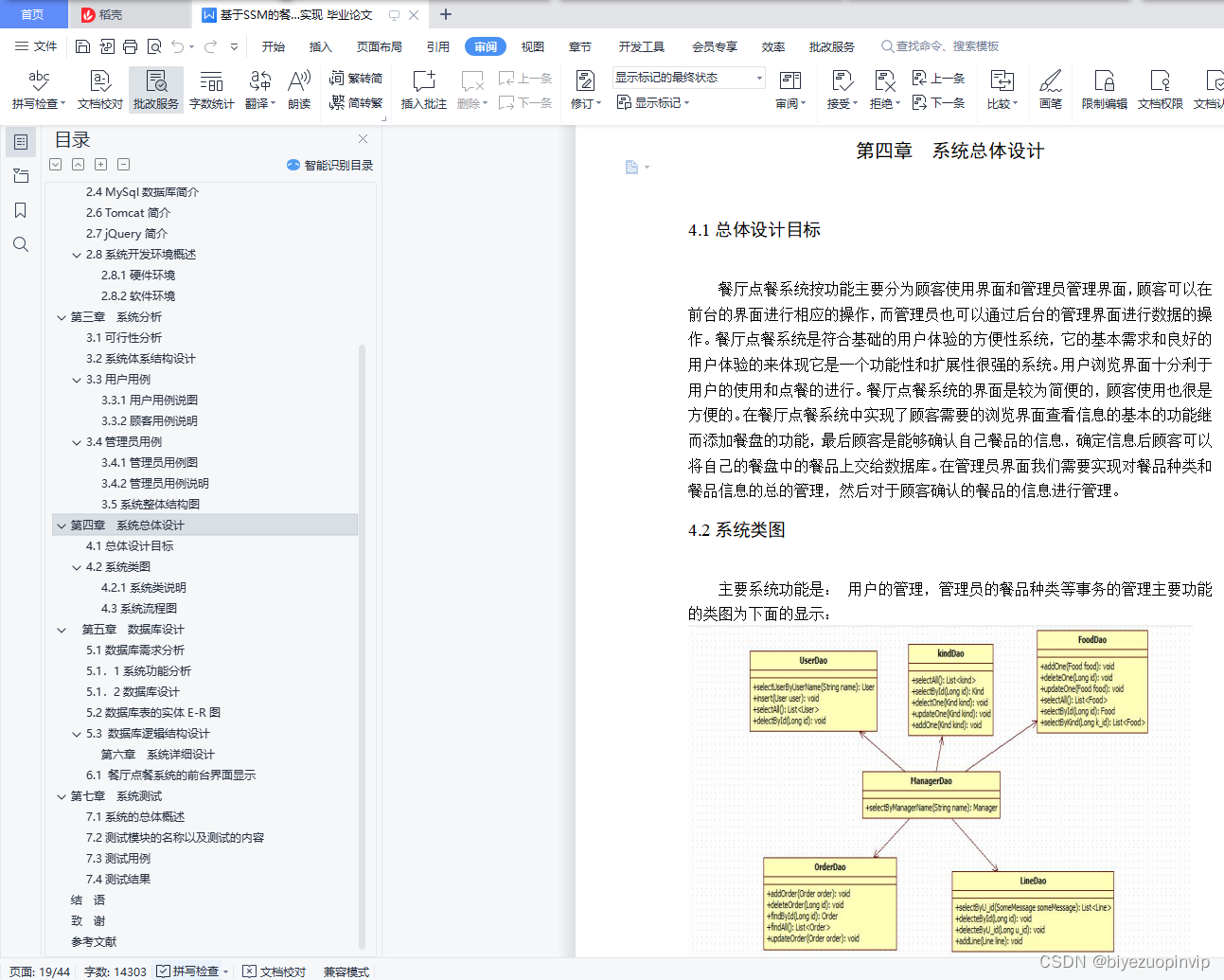Viewport: 1224px width, 980px height.
Task: Open 批改服务 ribbon button
Action: [x=156, y=90]
